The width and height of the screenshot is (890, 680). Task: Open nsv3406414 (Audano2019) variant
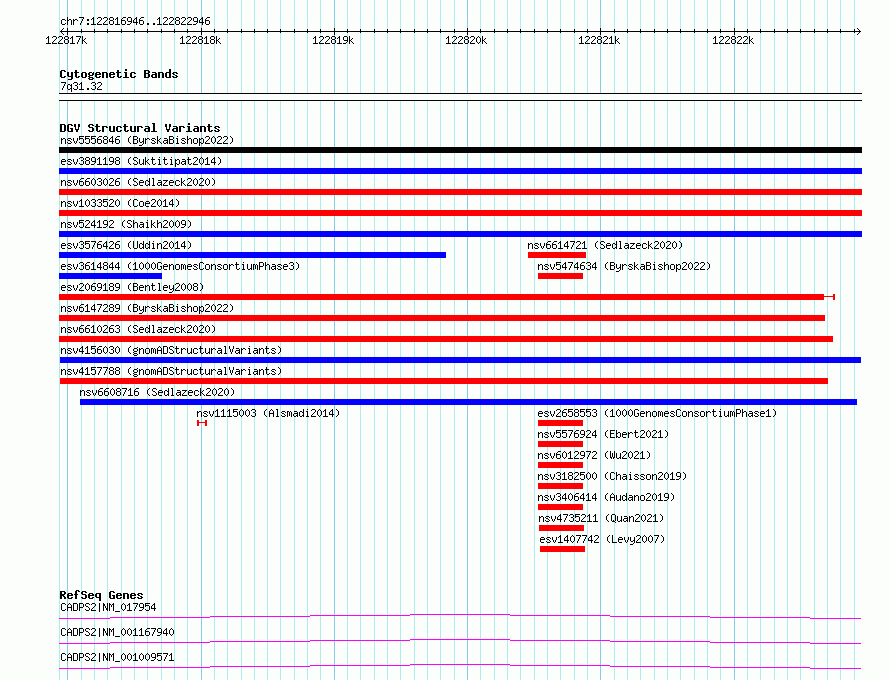(606, 497)
